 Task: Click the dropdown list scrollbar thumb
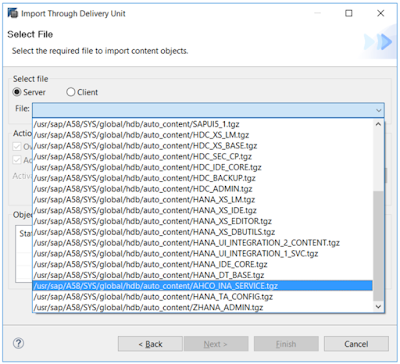click(378, 246)
